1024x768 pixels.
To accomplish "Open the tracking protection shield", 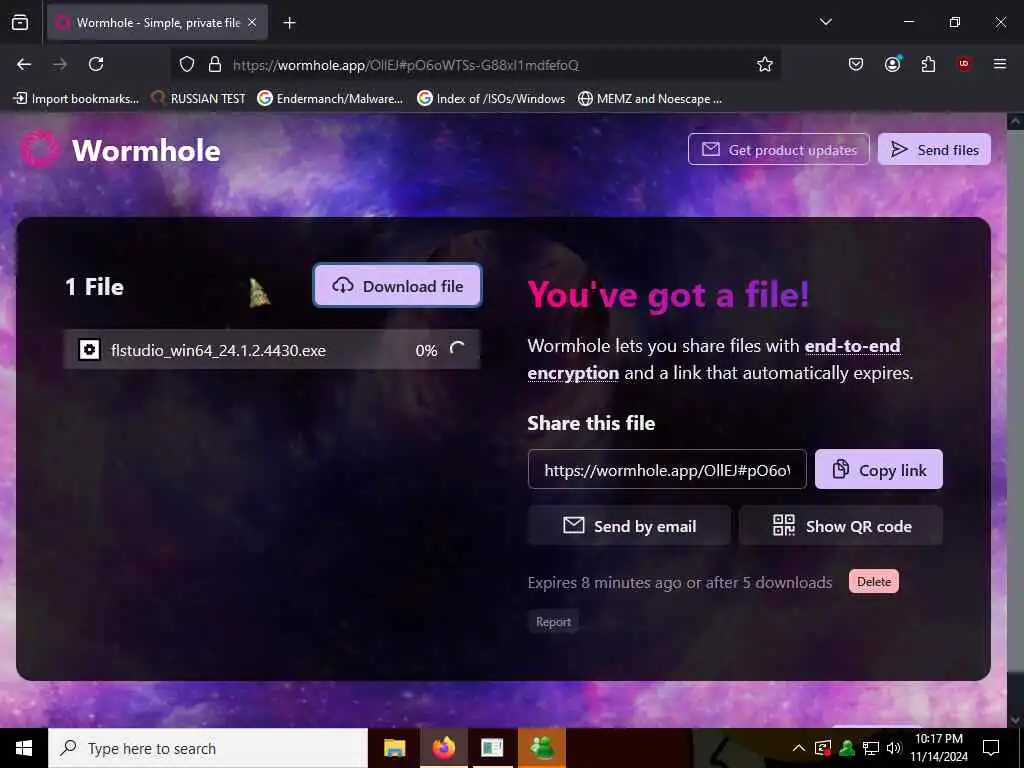I will click(187, 64).
